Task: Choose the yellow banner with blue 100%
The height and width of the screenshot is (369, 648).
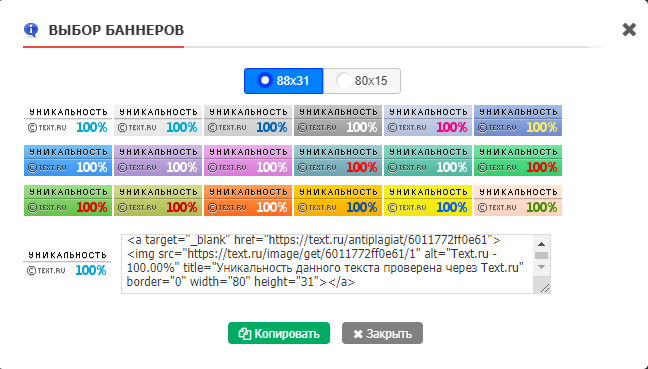Action: pyautogui.click(x=428, y=200)
